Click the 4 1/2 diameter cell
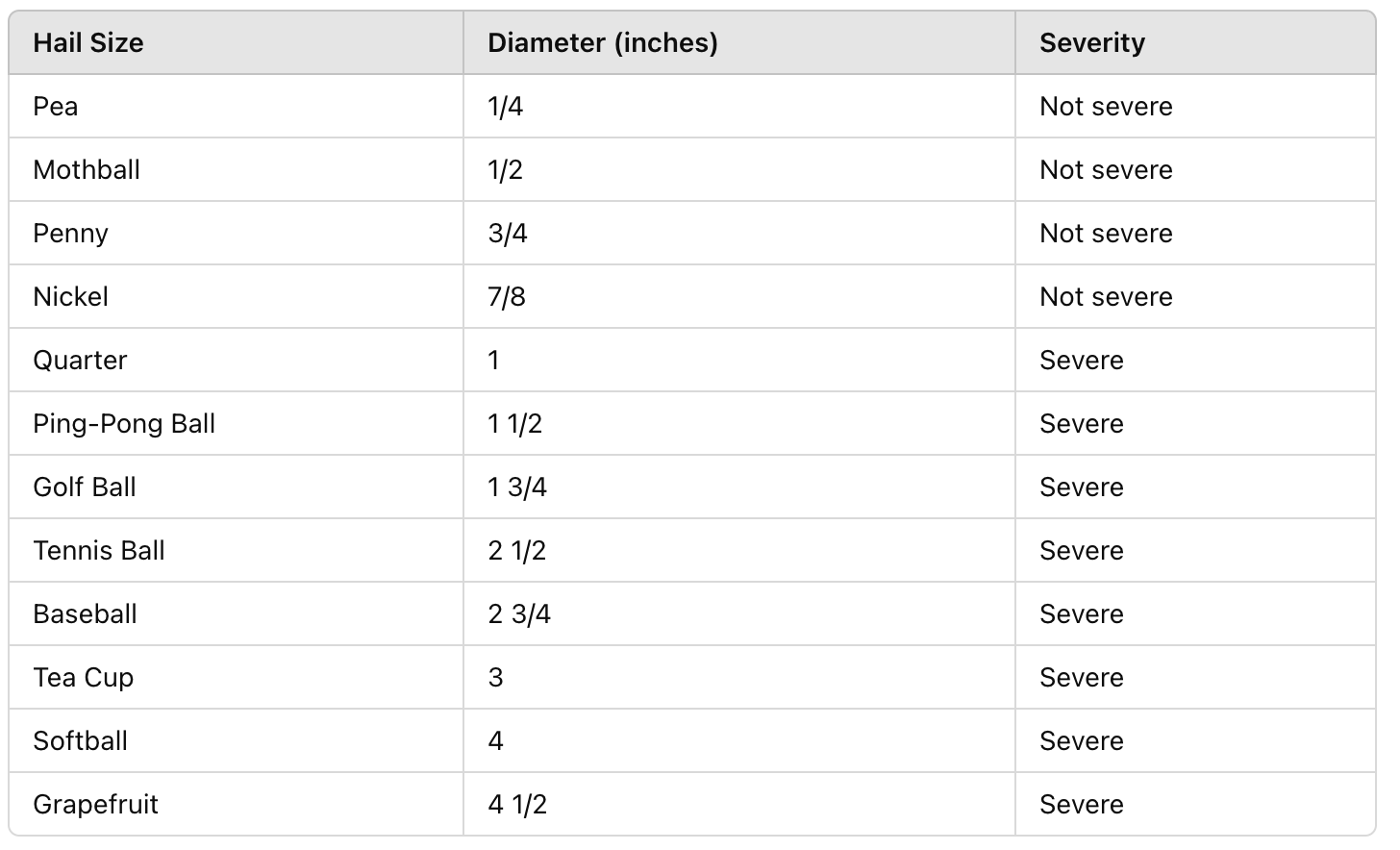 [739, 804]
